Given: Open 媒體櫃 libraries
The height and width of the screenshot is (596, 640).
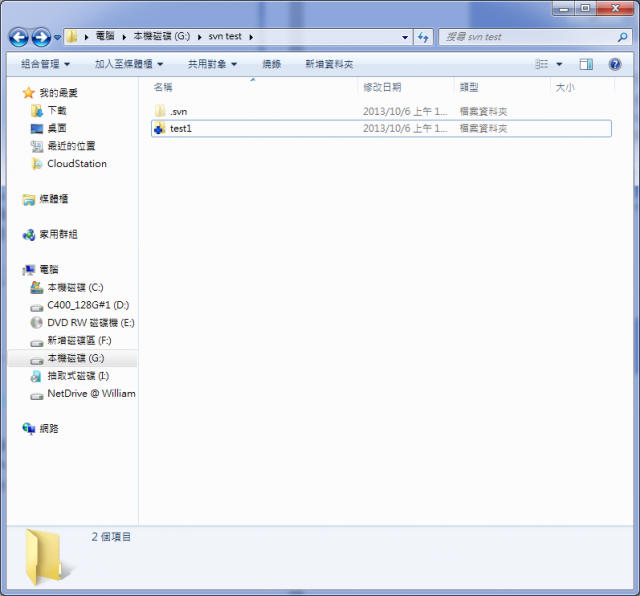Looking at the screenshot, I should coord(53,199).
